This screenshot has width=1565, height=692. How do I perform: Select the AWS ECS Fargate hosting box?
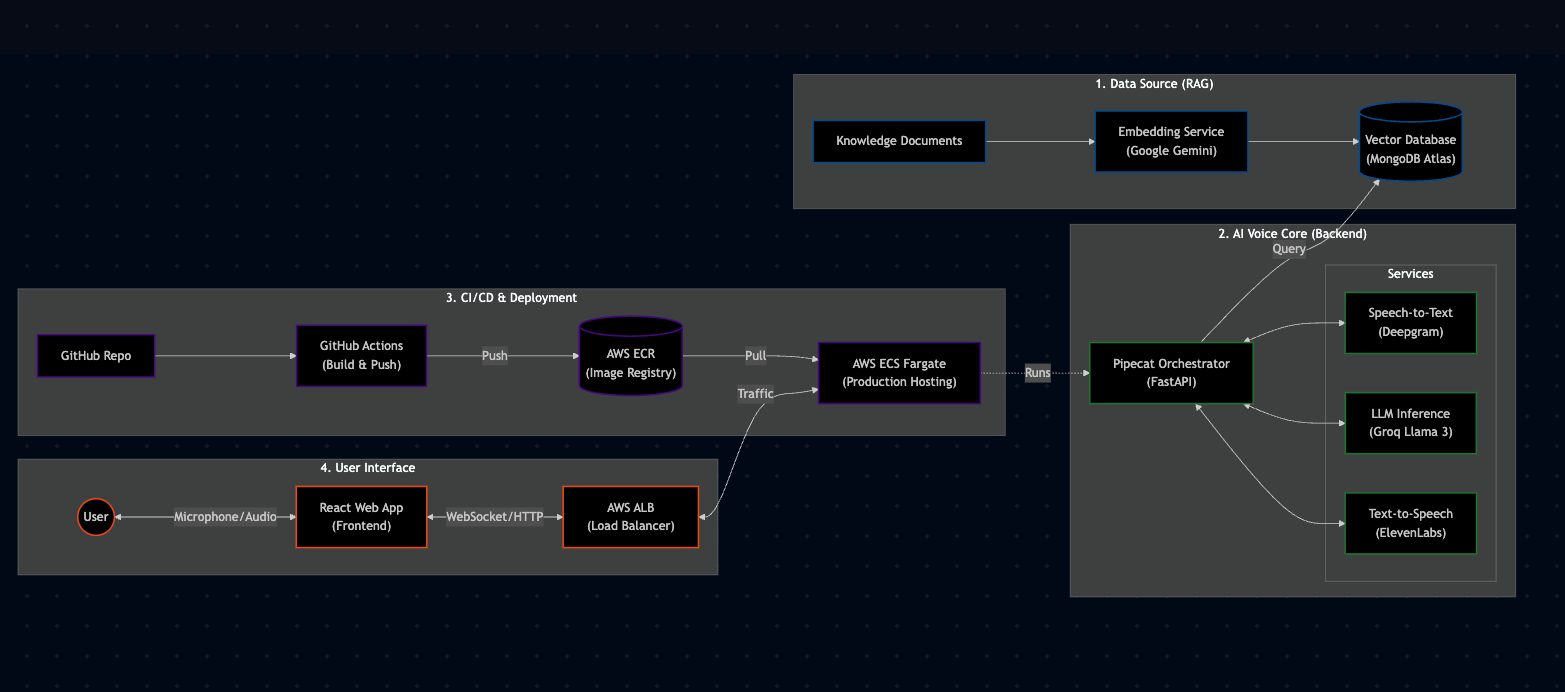point(899,372)
